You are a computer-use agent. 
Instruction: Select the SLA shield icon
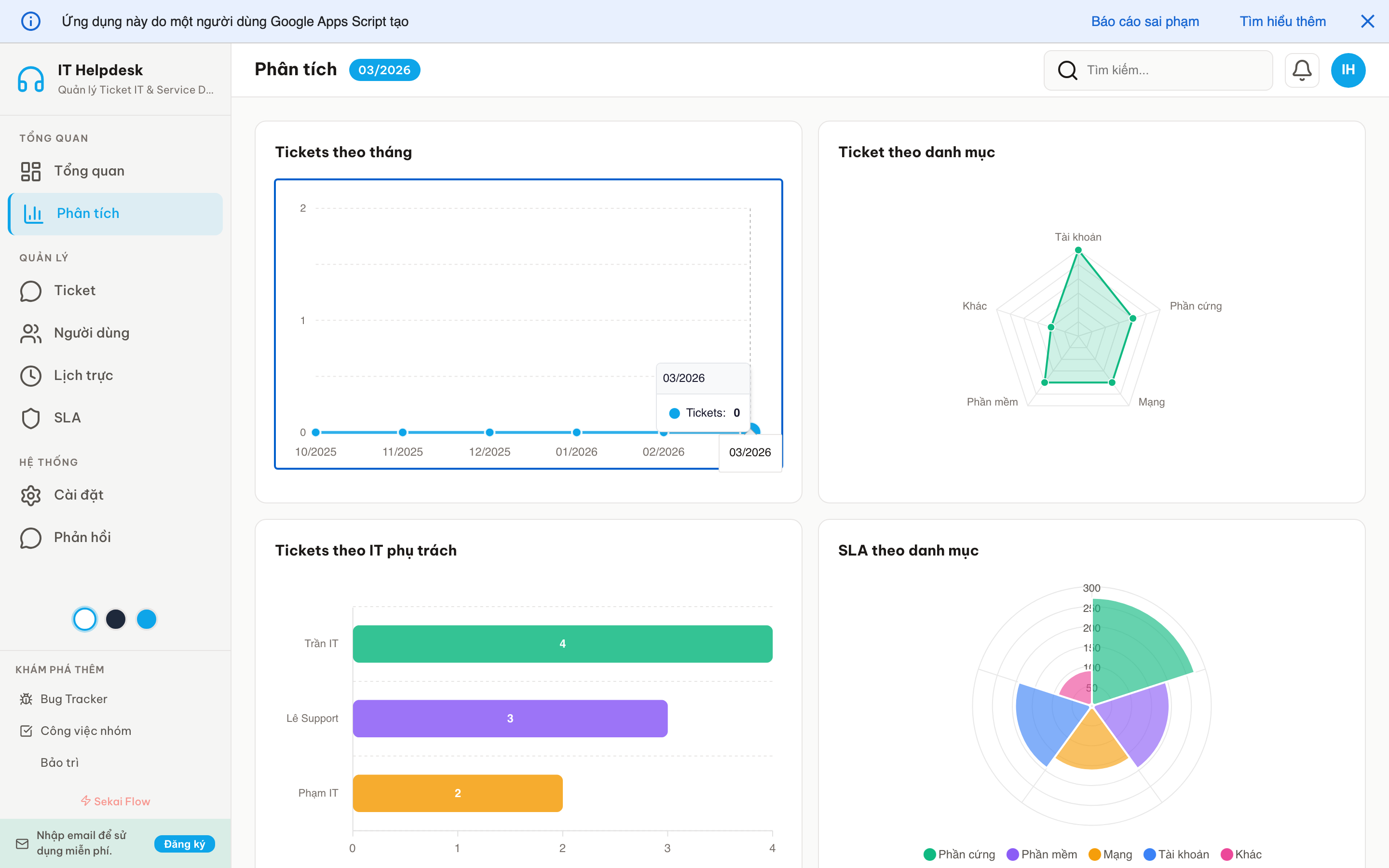pos(30,418)
